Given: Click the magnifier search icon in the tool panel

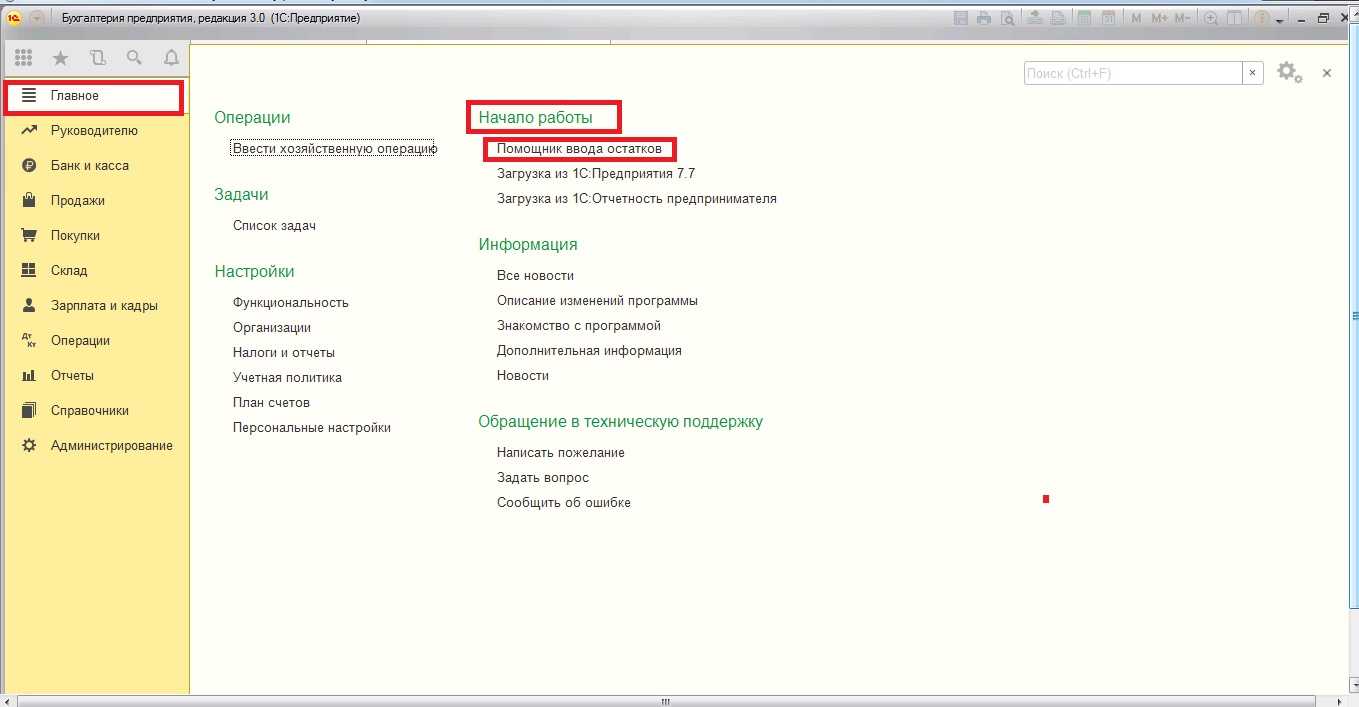Looking at the screenshot, I should tap(134, 58).
